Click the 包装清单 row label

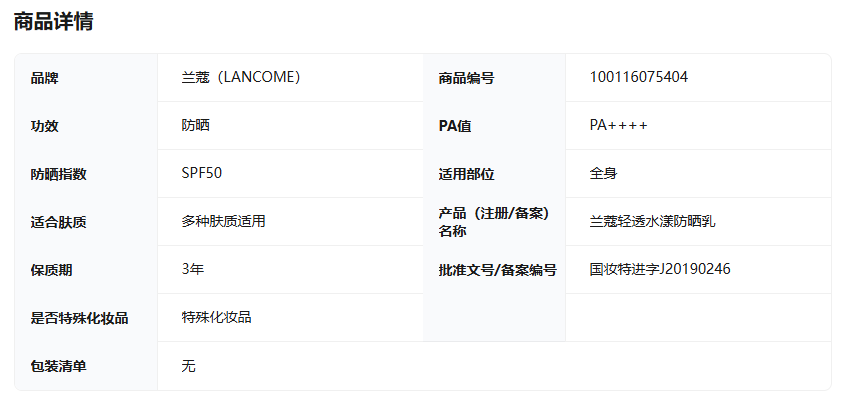[x=59, y=366]
